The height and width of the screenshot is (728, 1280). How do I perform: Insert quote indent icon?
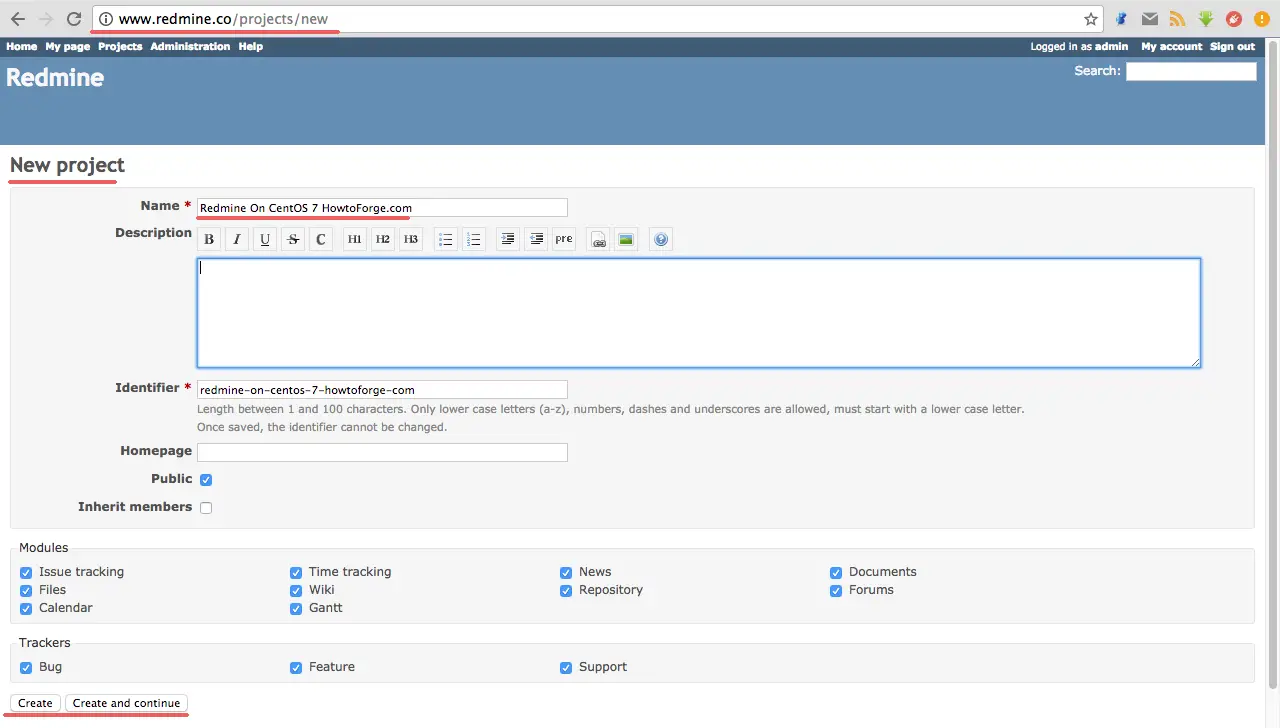(508, 239)
